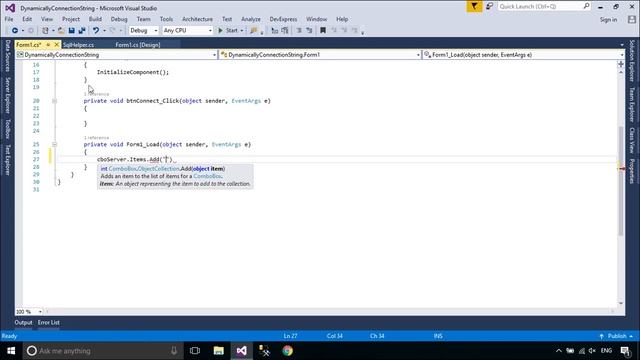Switch to the SqlHelper.cs tab
Image resolution: width=640 pixels, height=360 pixels.
(x=78, y=45)
